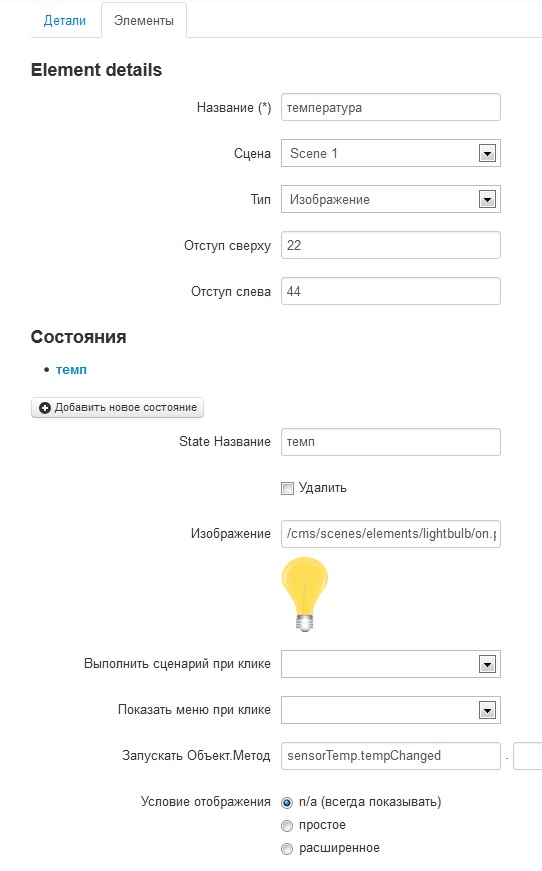The height and width of the screenshot is (871, 542).
Task: Click the Отступ сверху input field
Action: pos(391,245)
